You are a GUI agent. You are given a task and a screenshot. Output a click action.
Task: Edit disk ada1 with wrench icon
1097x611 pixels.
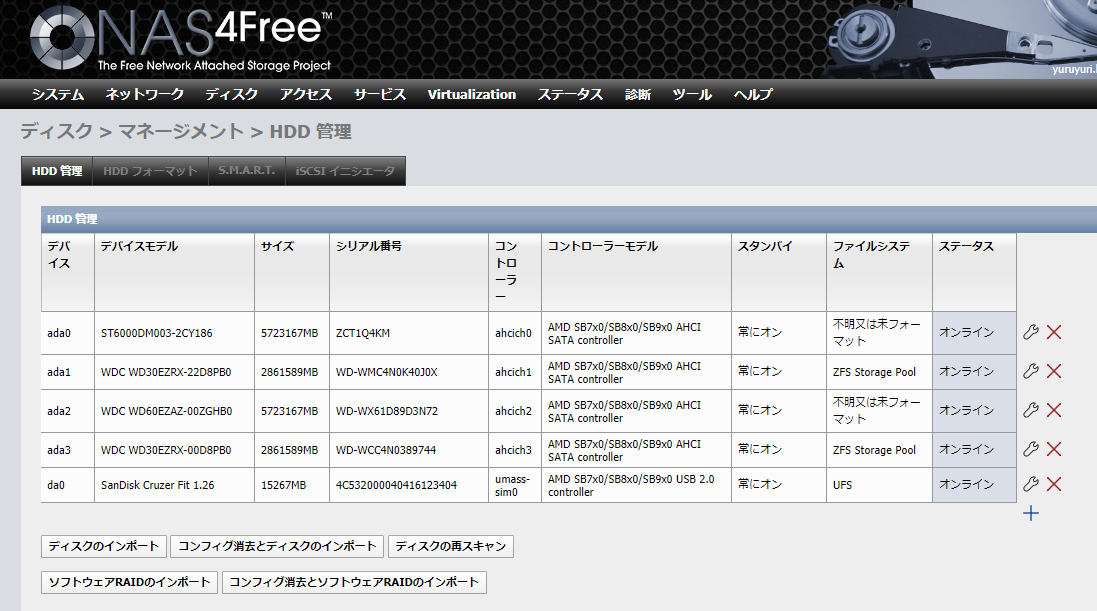1031,372
